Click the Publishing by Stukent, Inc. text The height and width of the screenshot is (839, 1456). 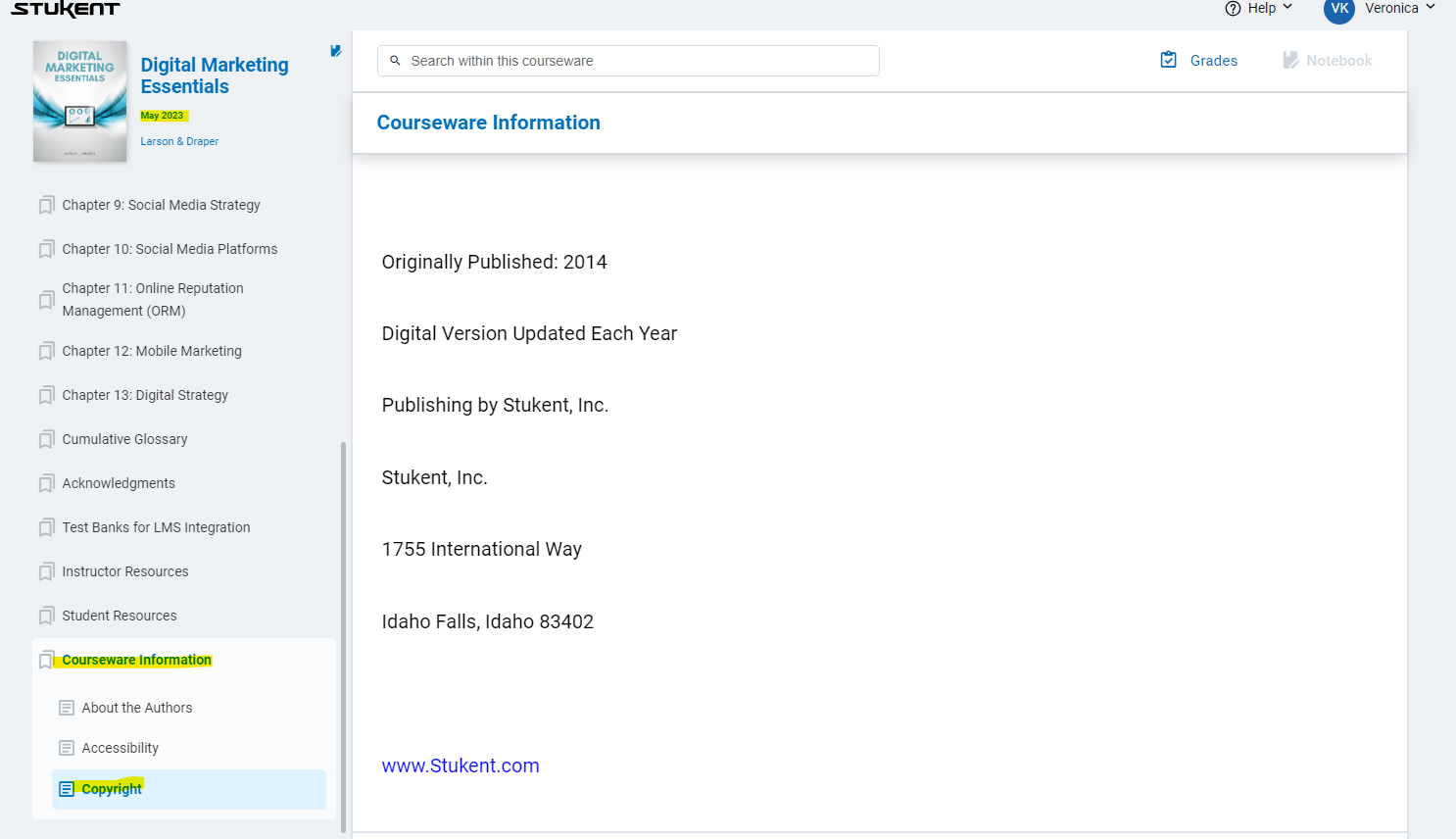[x=495, y=405]
